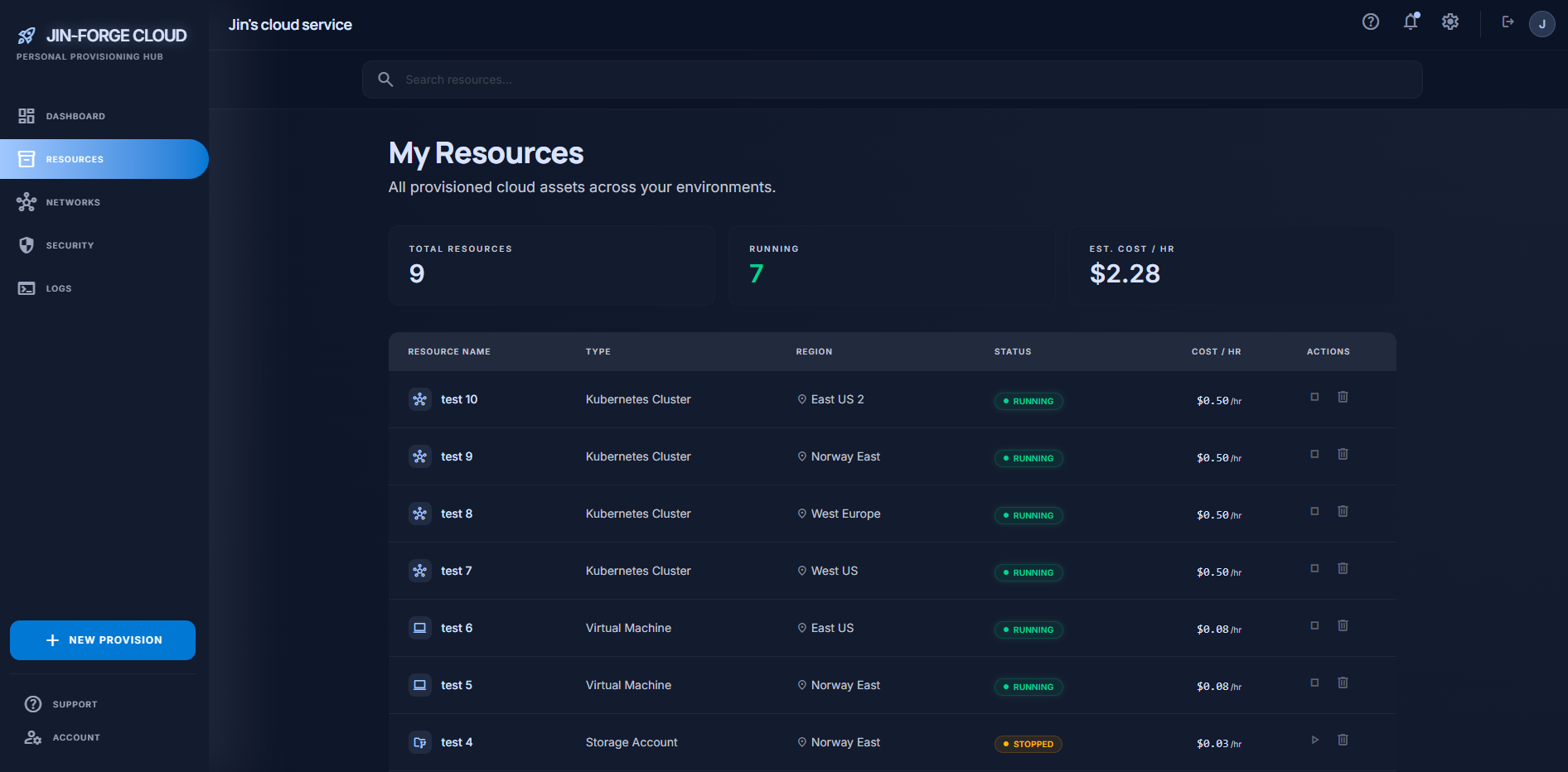Select Resources in sidebar
This screenshot has height=772, width=1568.
104,159
